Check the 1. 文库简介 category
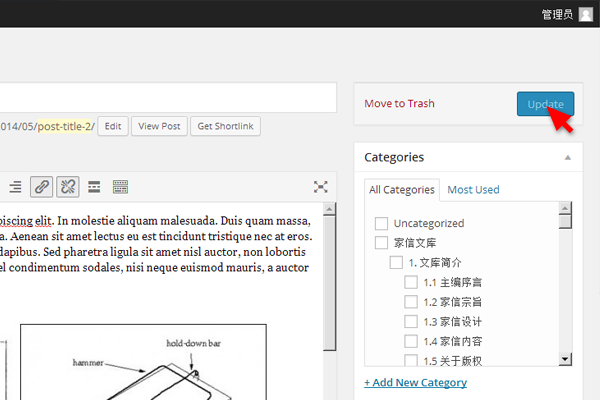This screenshot has width=600, height=400. [396, 263]
